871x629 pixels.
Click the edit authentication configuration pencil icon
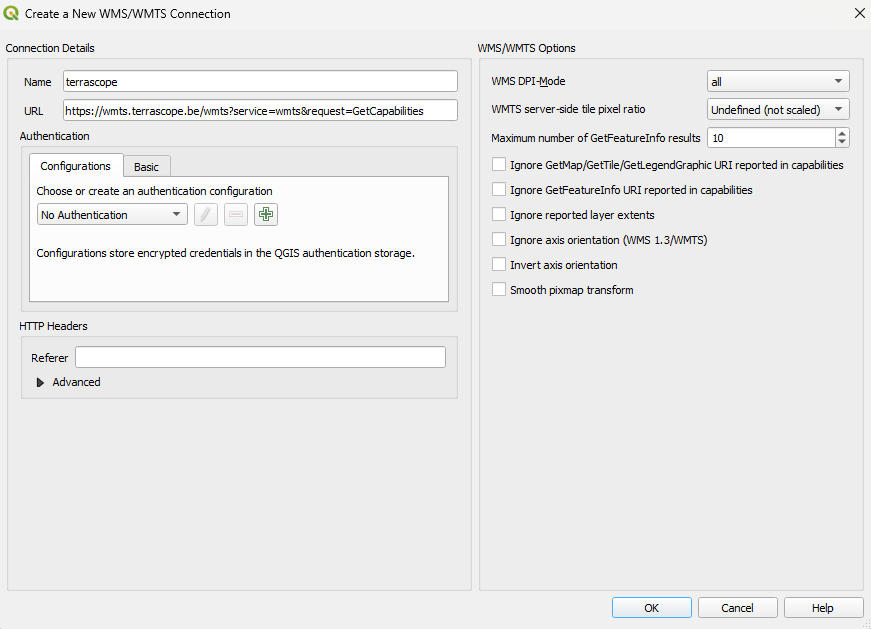pyautogui.click(x=206, y=214)
